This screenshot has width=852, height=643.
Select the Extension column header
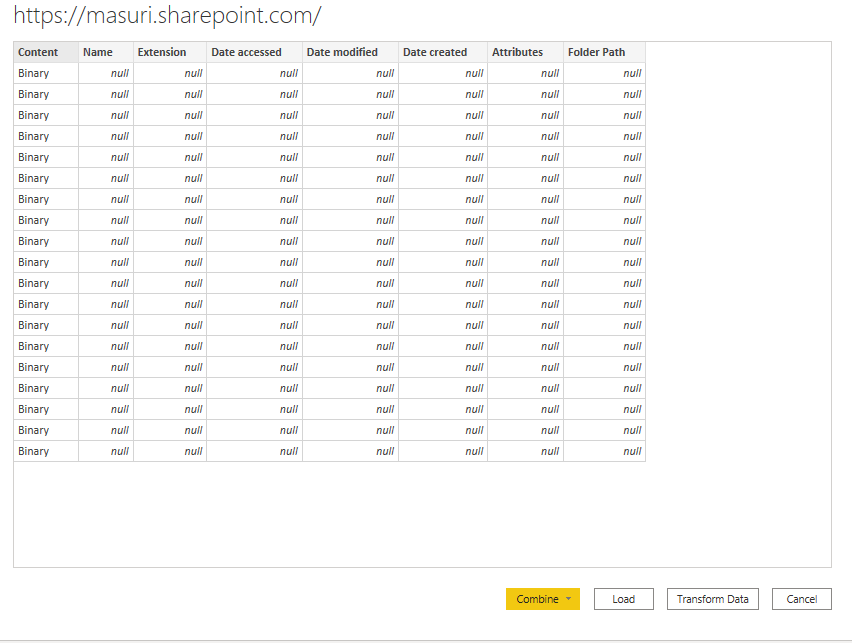(x=170, y=52)
